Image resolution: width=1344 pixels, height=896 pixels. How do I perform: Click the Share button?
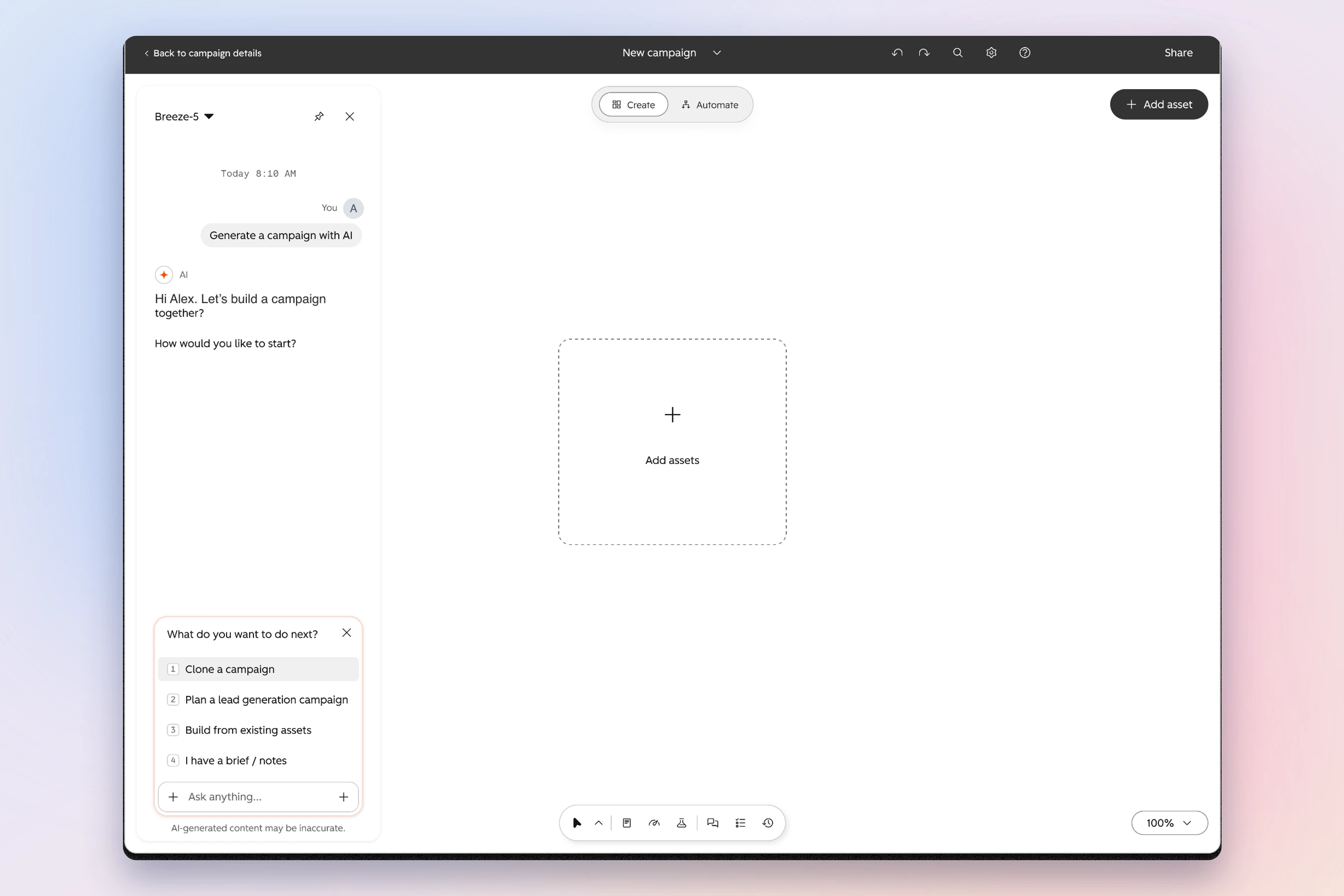[1178, 53]
